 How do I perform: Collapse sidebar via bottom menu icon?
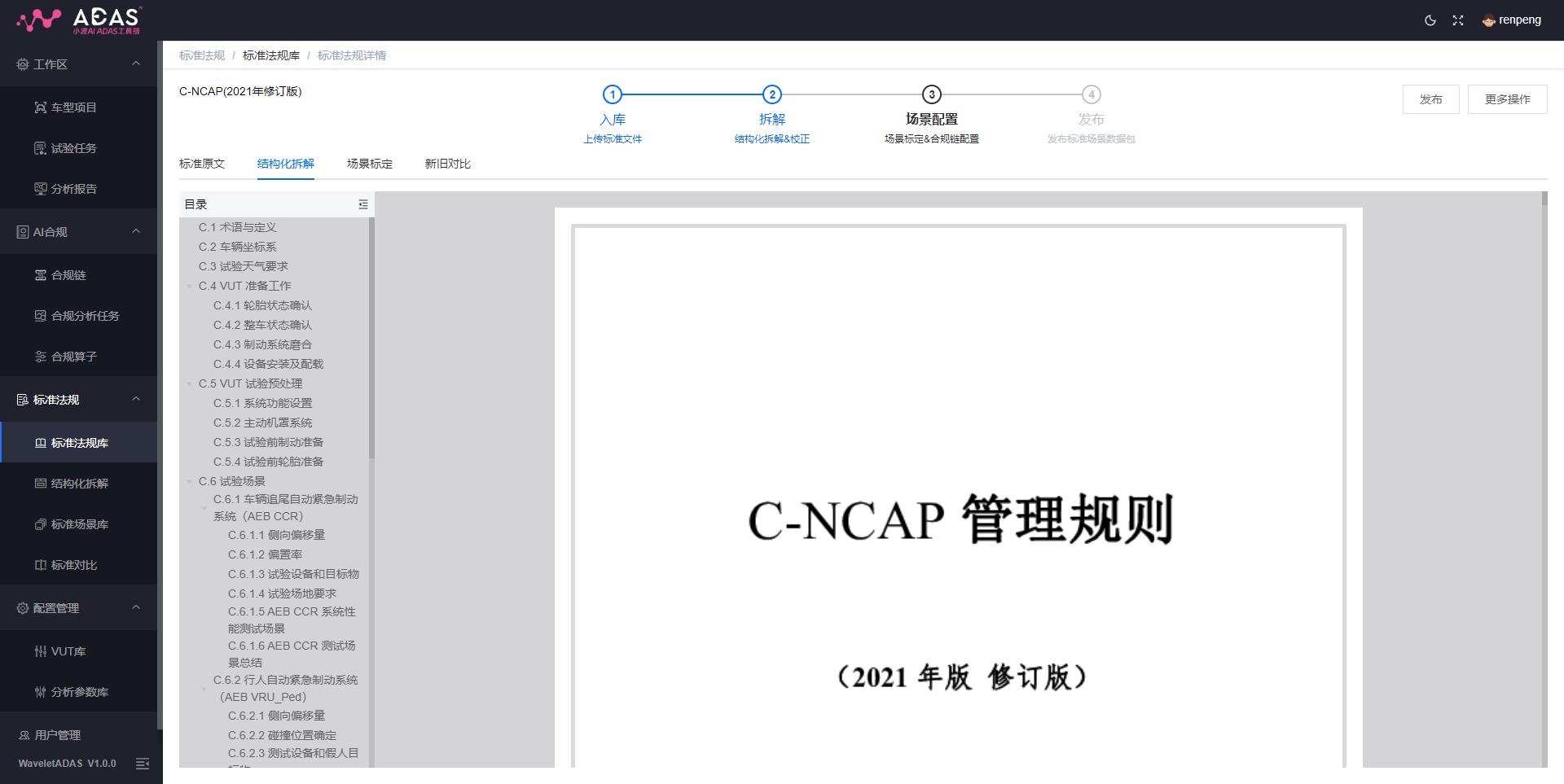(143, 764)
